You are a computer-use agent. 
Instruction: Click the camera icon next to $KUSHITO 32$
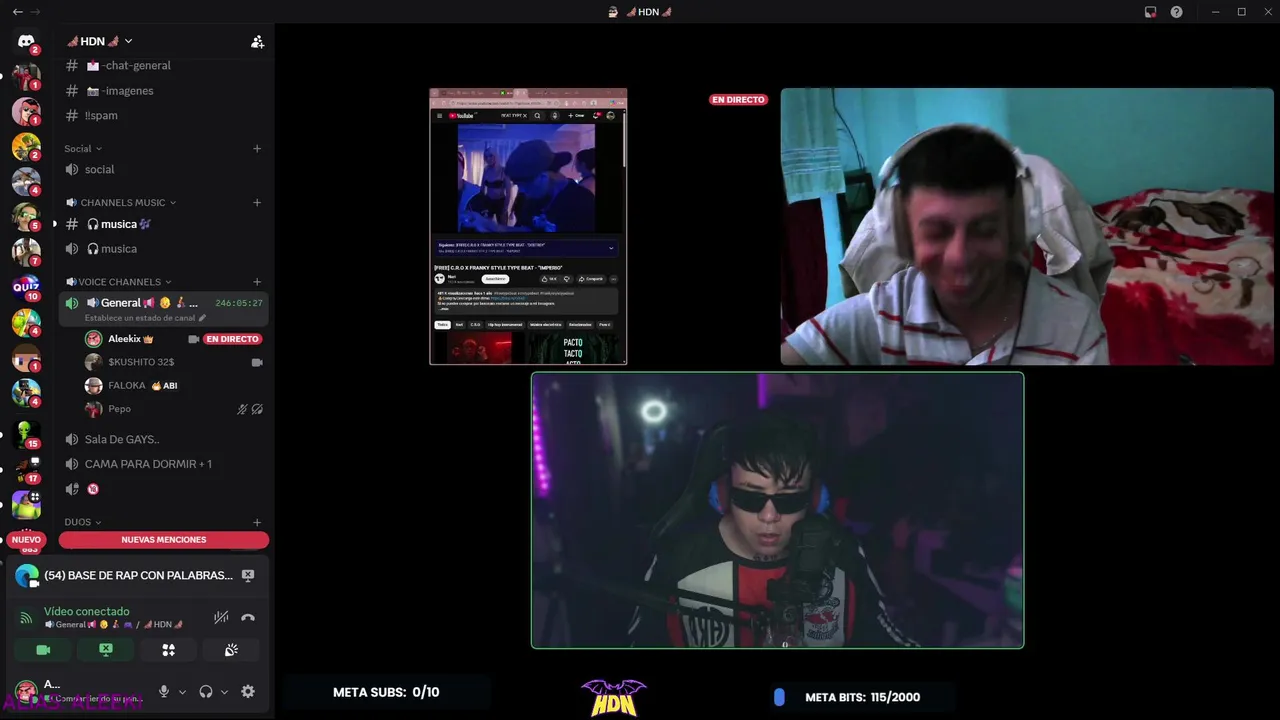pyautogui.click(x=257, y=362)
